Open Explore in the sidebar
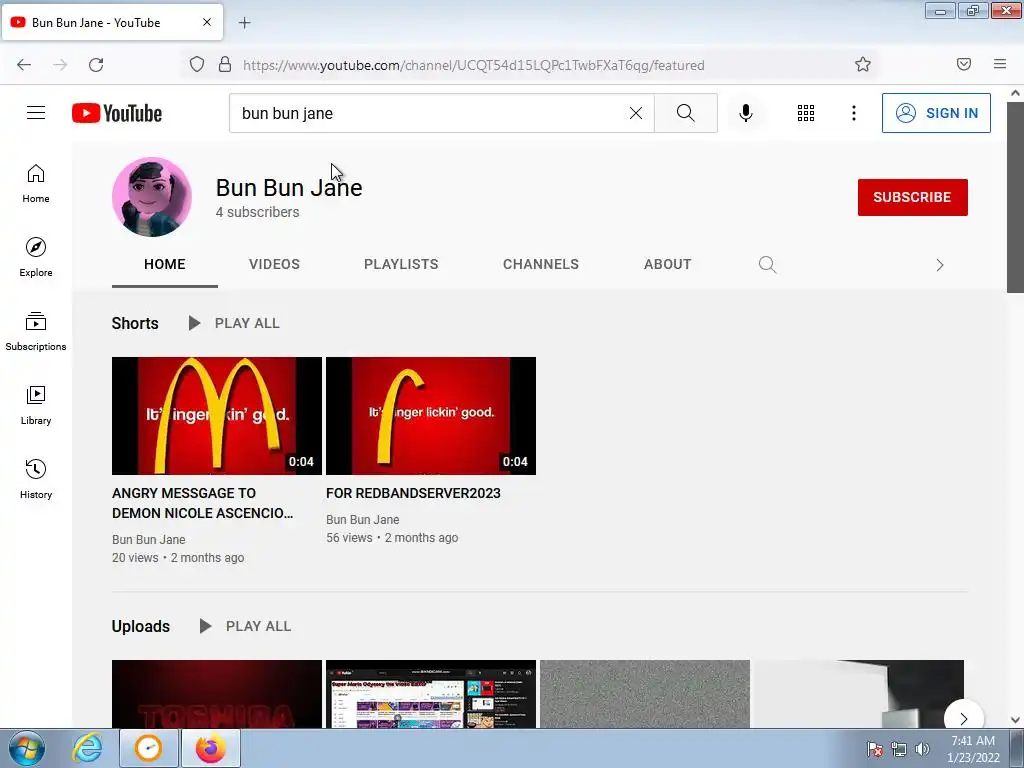 [36, 257]
